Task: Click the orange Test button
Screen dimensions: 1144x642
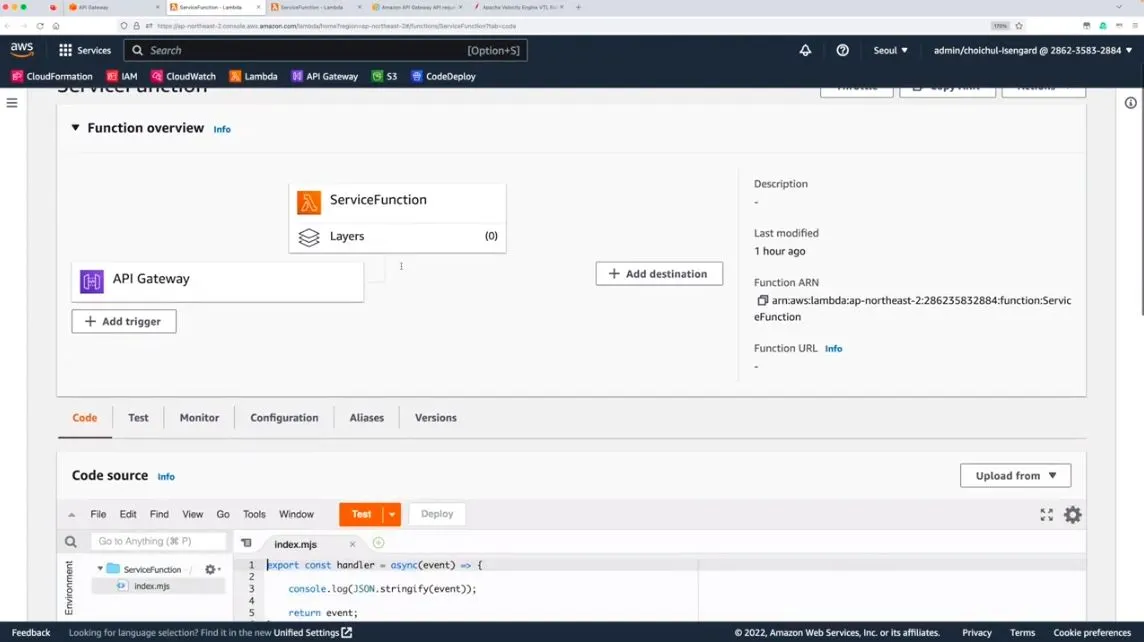Action: click(x=361, y=514)
